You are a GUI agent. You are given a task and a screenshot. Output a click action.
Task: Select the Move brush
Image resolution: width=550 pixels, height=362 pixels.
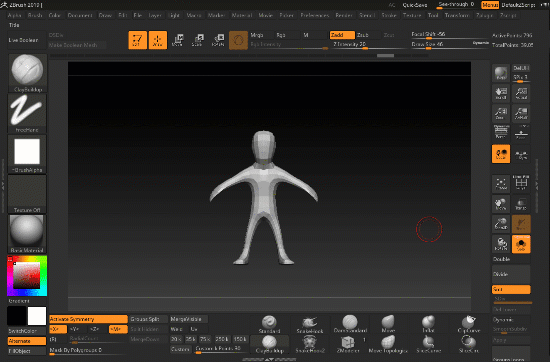(x=388, y=324)
